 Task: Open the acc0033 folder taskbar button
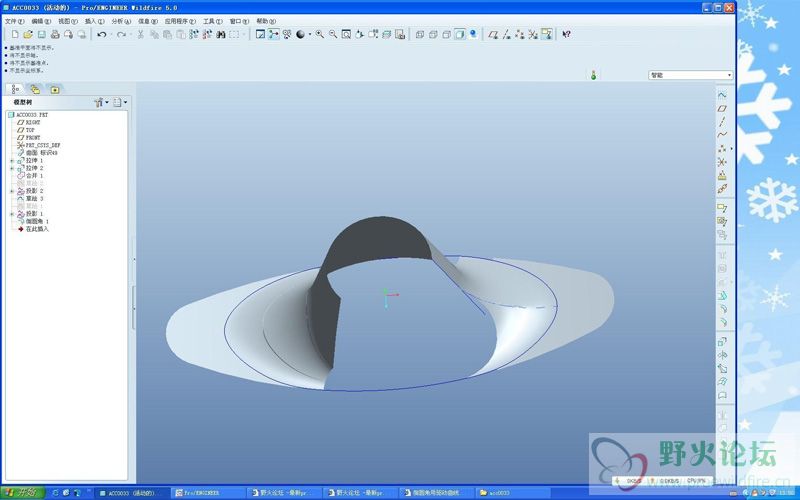point(513,493)
